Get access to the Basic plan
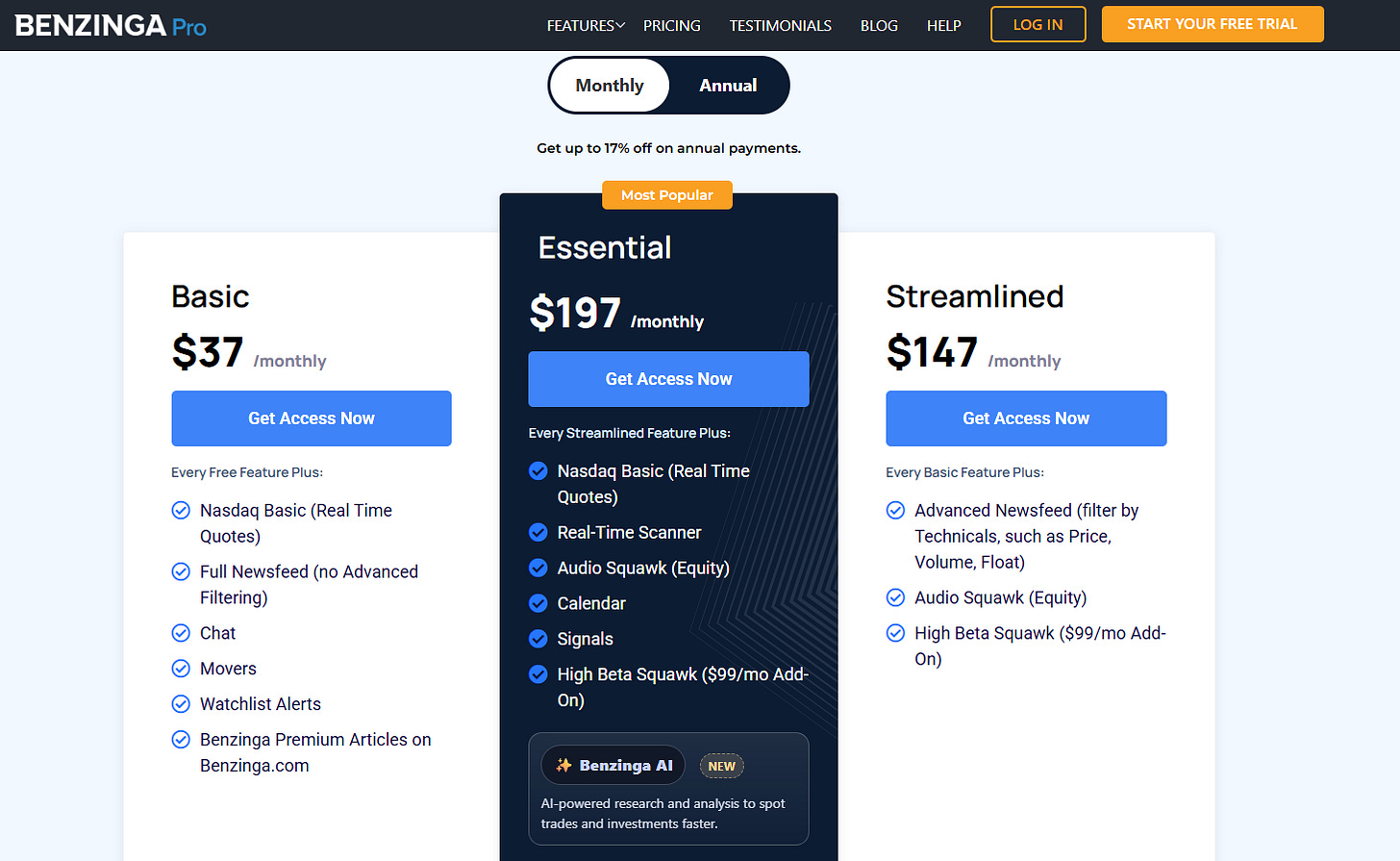 click(312, 418)
